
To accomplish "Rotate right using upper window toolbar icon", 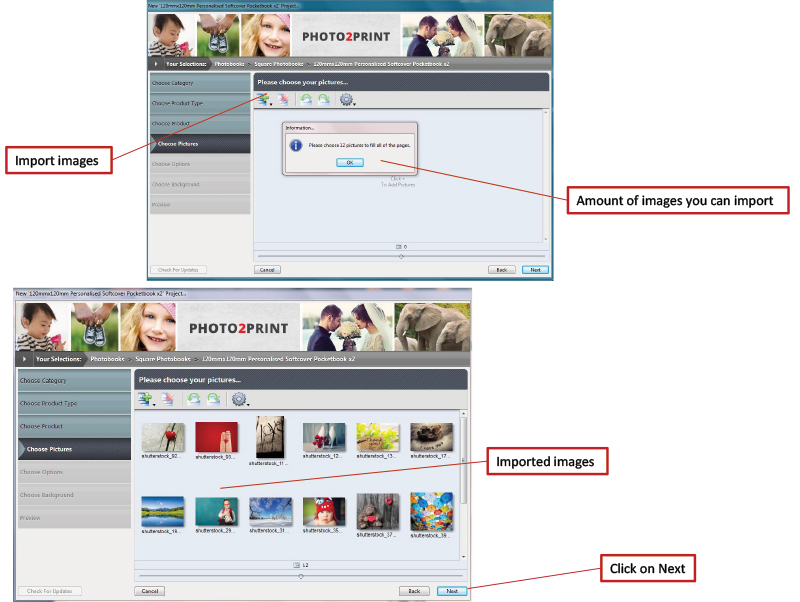I will (324, 99).
